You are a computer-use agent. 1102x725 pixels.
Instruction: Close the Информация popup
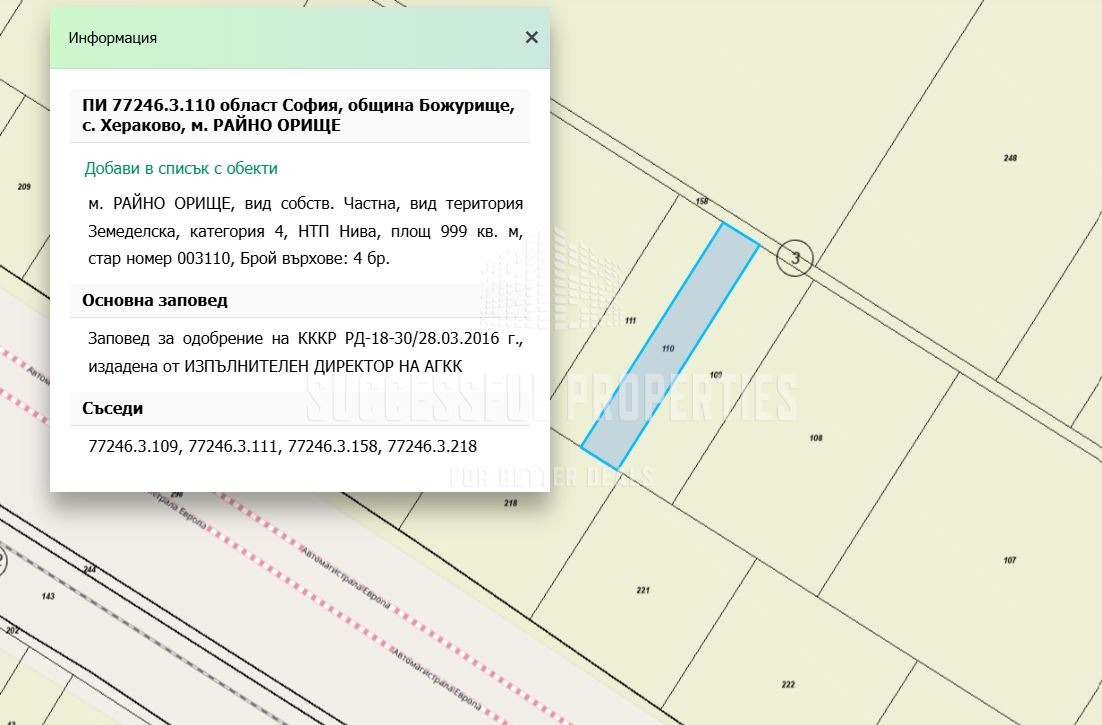[x=531, y=38]
